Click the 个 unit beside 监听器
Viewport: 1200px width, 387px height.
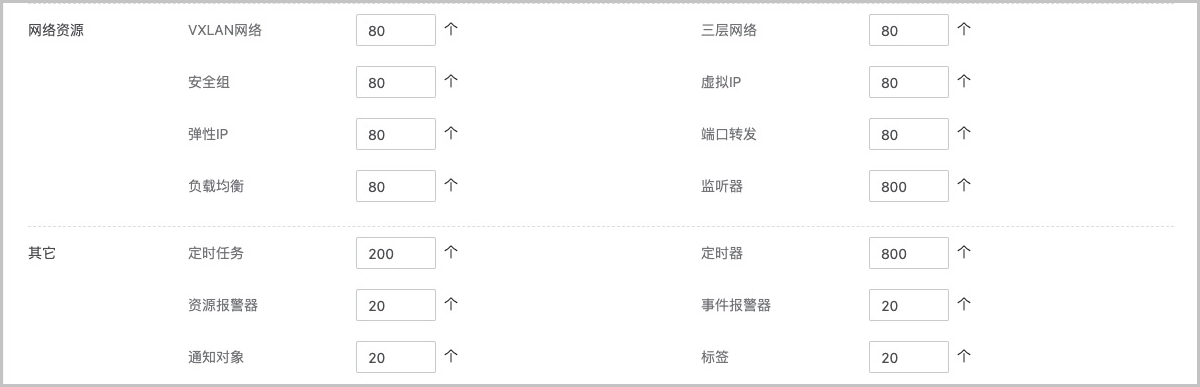tap(964, 185)
